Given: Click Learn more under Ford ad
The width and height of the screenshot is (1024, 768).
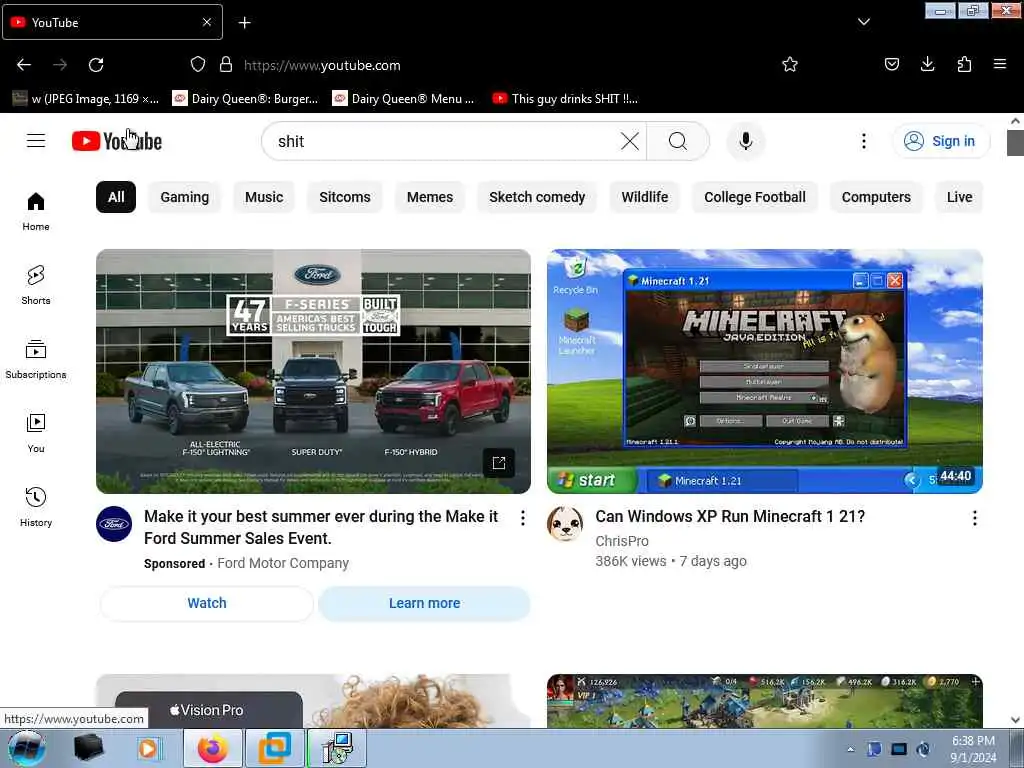Looking at the screenshot, I should pos(424,603).
